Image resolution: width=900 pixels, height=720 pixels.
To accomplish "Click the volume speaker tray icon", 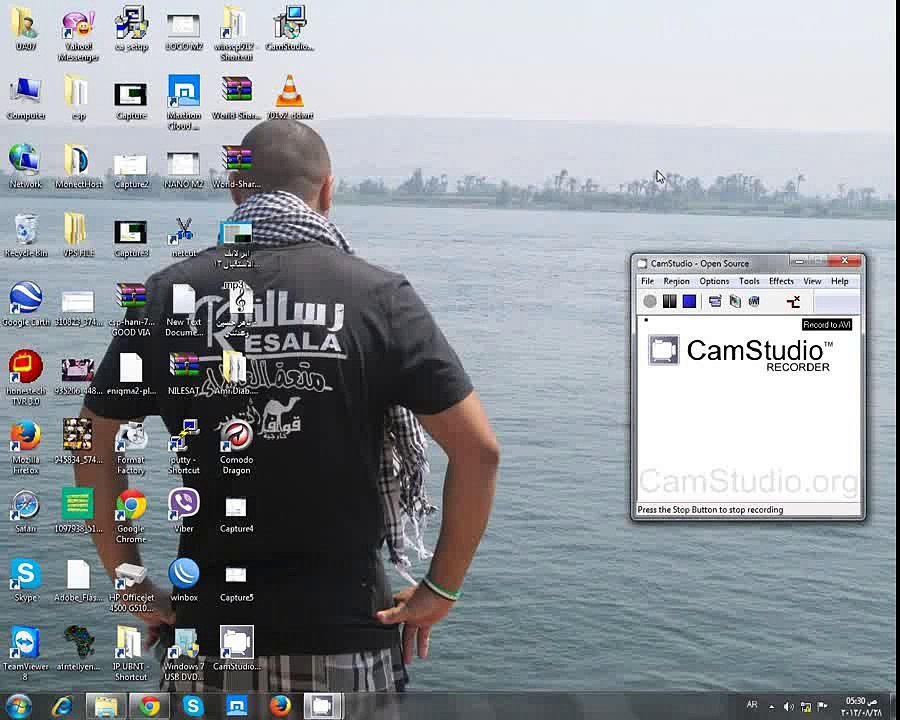I will pos(789,707).
